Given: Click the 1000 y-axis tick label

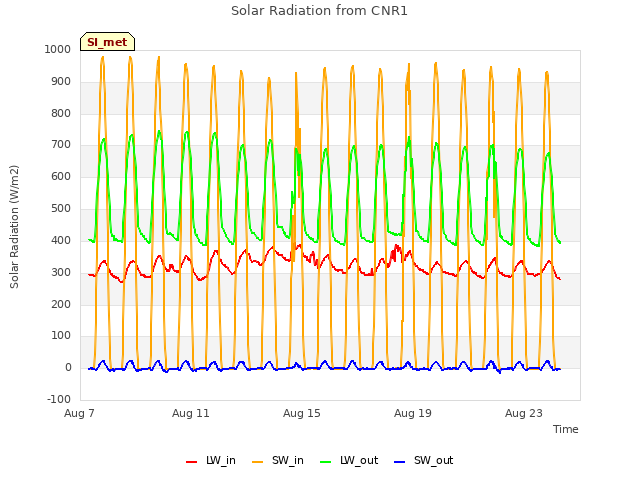Looking at the screenshot, I should click(58, 49).
